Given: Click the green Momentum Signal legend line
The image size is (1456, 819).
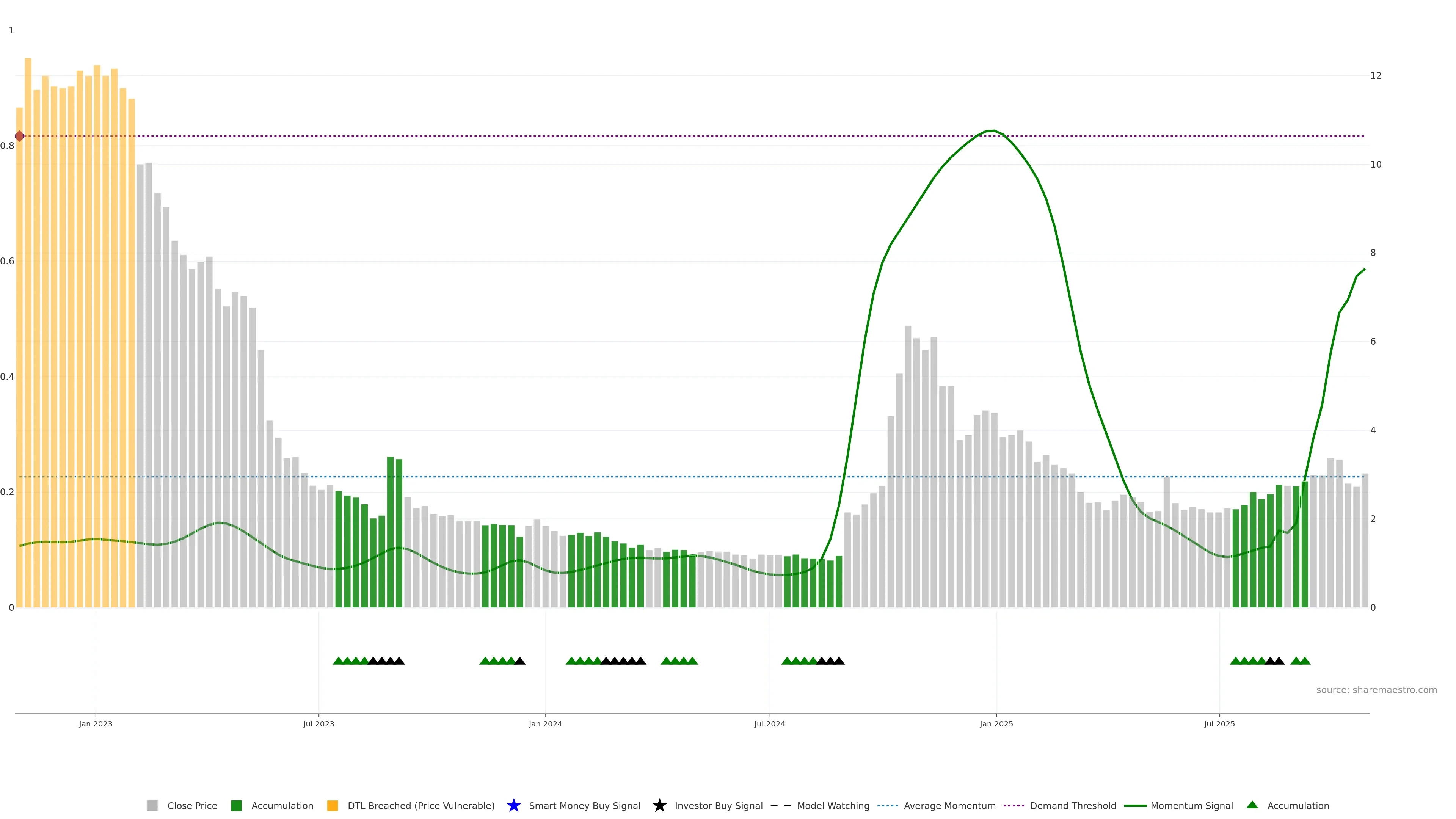Looking at the screenshot, I should coord(1135,805).
